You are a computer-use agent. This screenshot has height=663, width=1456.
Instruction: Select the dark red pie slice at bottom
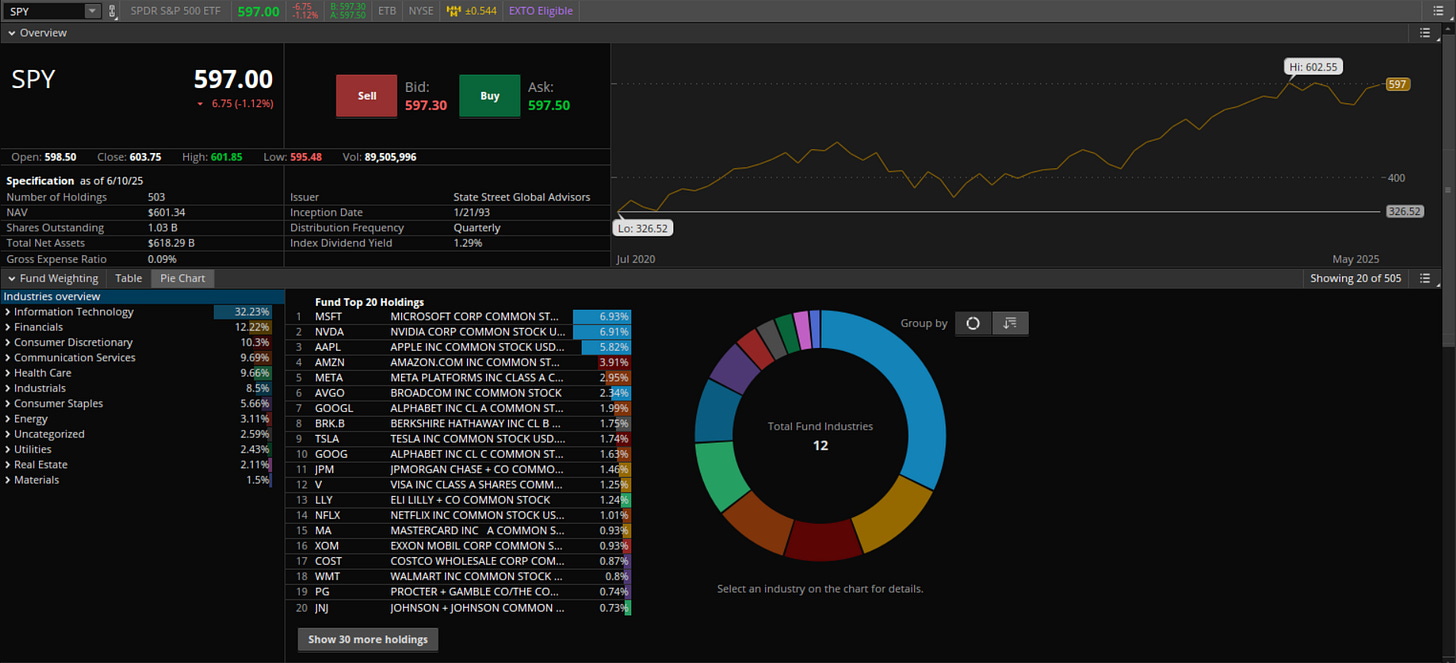pos(822,541)
